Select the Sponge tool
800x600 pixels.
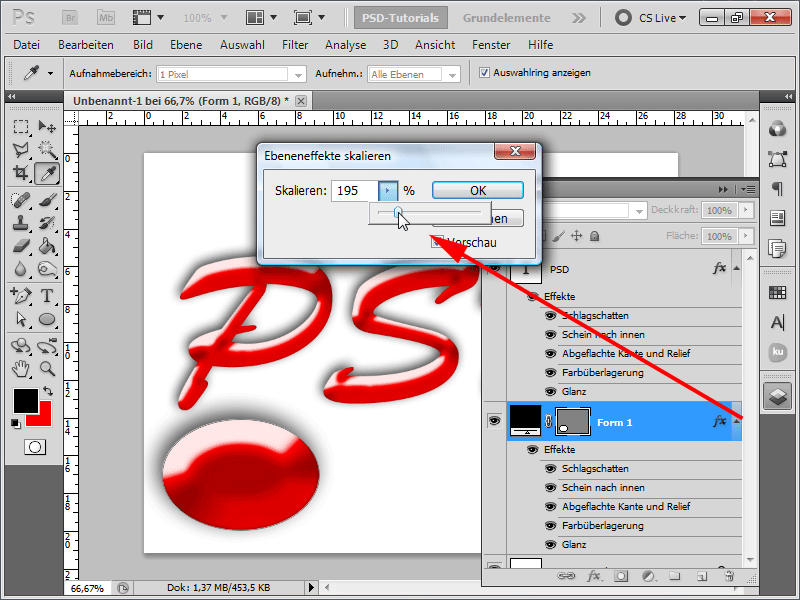[47, 269]
